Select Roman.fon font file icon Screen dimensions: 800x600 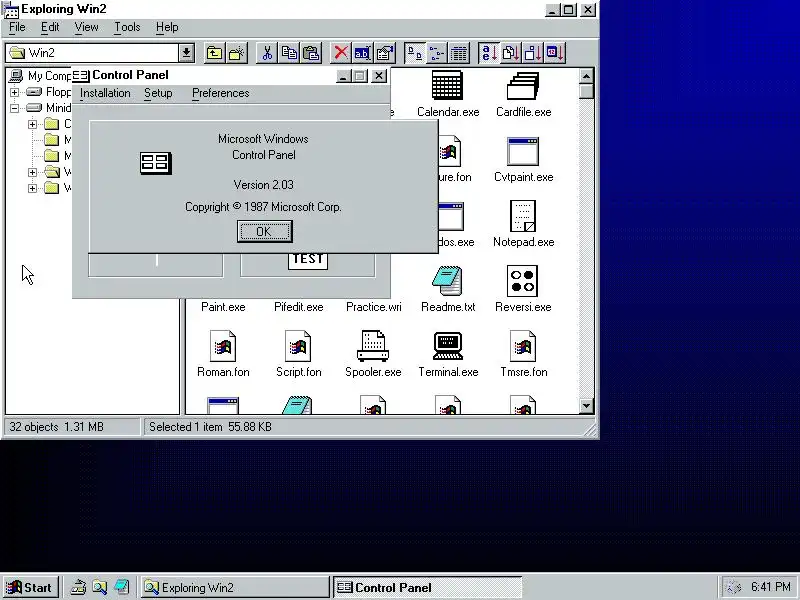coord(223,346)
